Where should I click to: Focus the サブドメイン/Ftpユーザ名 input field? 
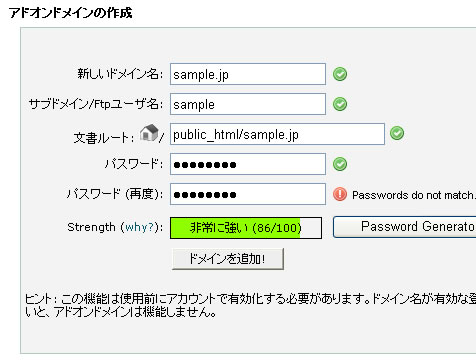tap(248, 104)
